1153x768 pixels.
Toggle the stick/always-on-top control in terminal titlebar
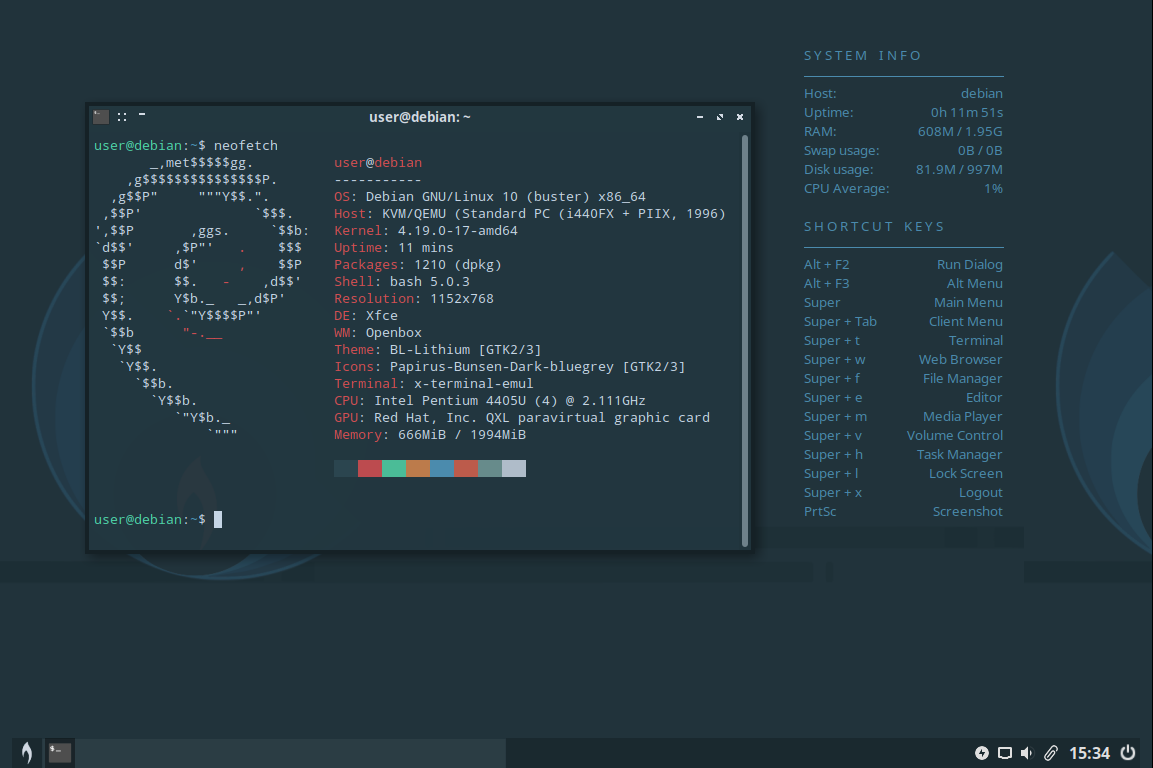(x=121, y=116)
